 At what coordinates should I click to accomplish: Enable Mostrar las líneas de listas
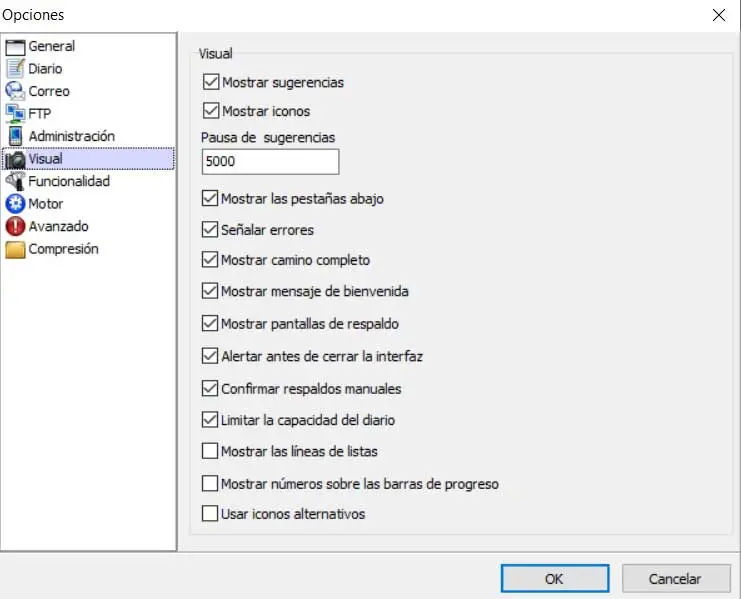[x=210, y=451]
